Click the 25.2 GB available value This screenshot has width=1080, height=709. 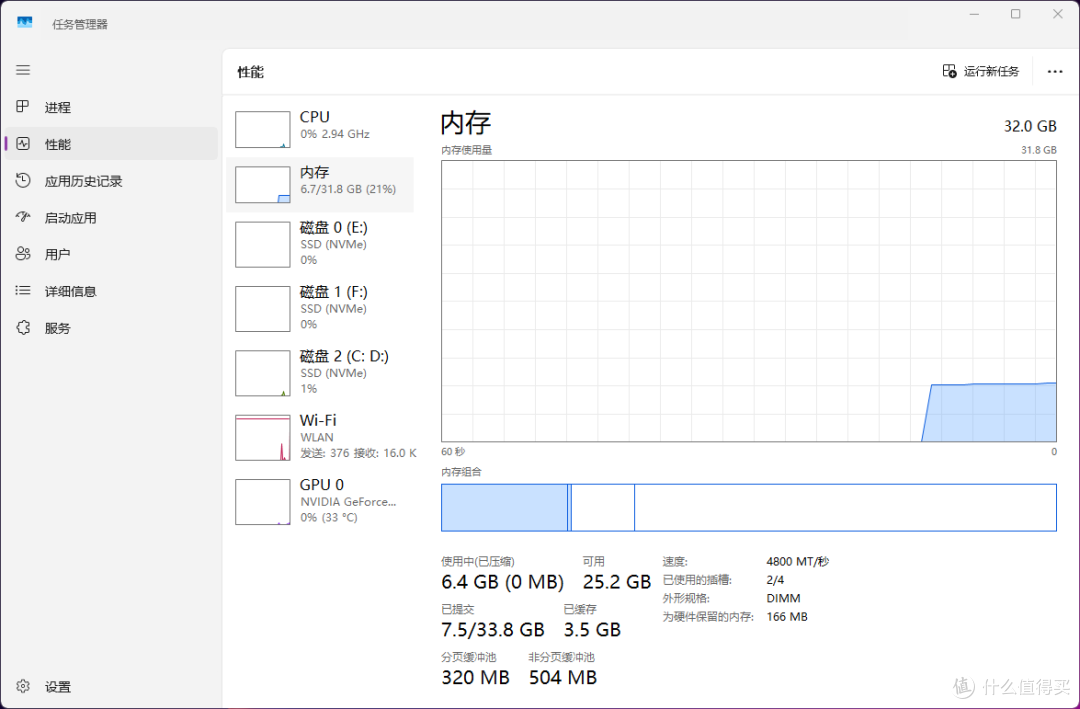tap(616, 582)
